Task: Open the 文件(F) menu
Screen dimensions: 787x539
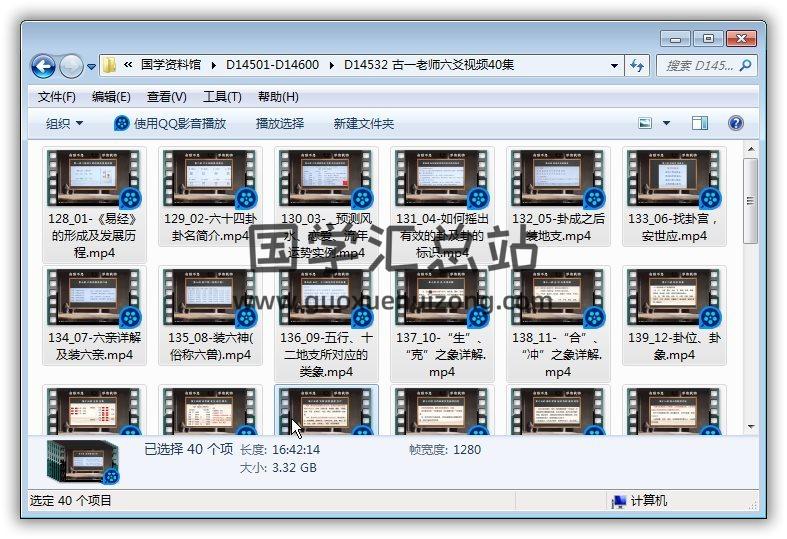Action: tap(57, 96)
